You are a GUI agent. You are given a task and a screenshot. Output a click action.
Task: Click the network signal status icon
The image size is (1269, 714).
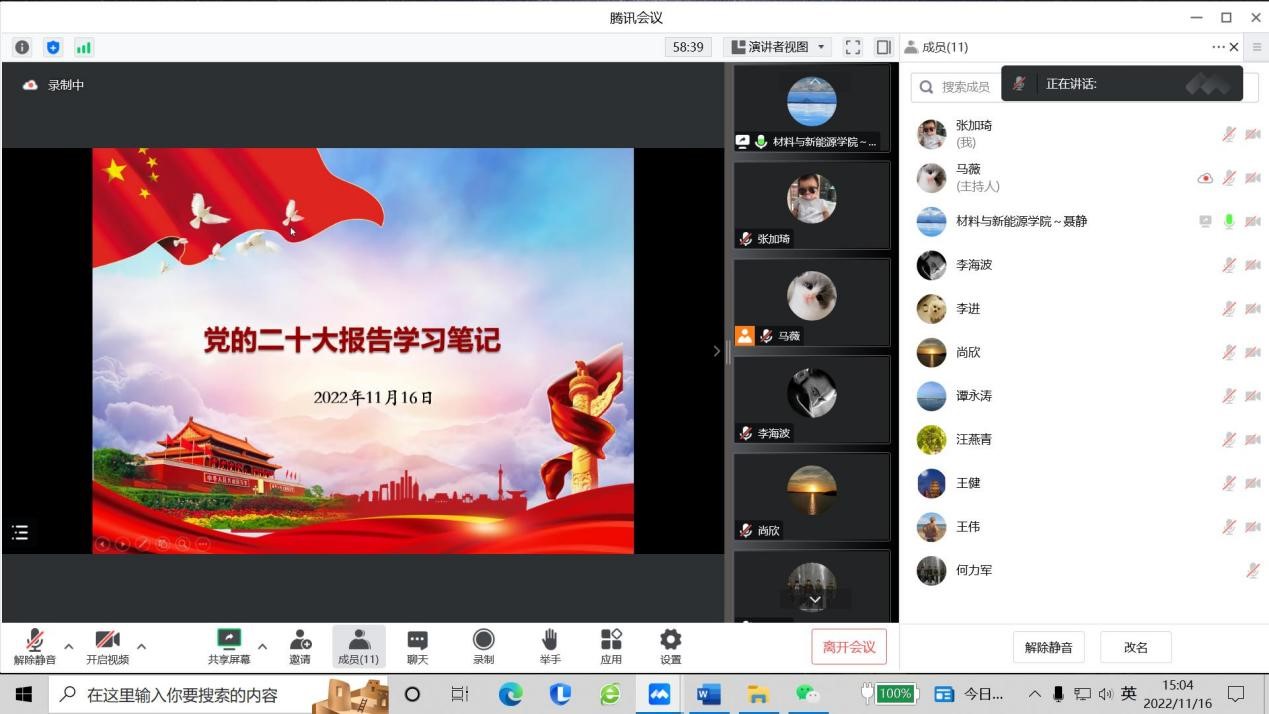pos(84,47)
